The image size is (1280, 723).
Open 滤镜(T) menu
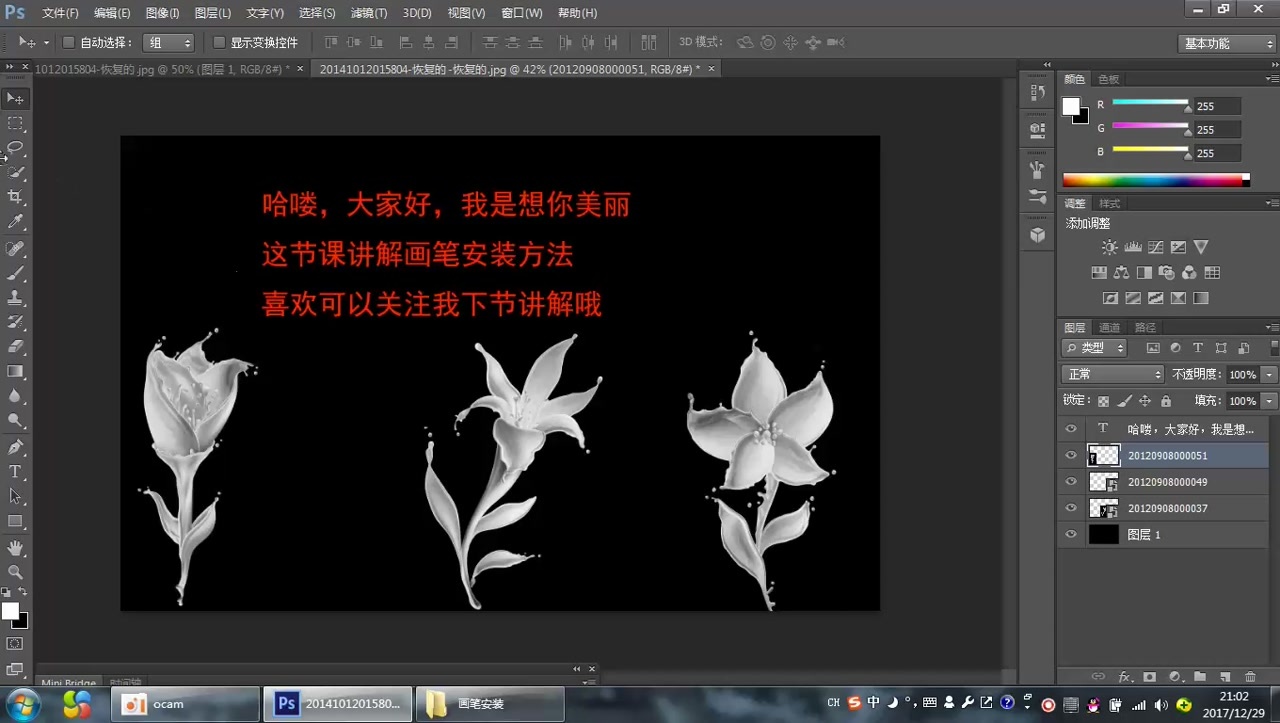click(368, 13)
